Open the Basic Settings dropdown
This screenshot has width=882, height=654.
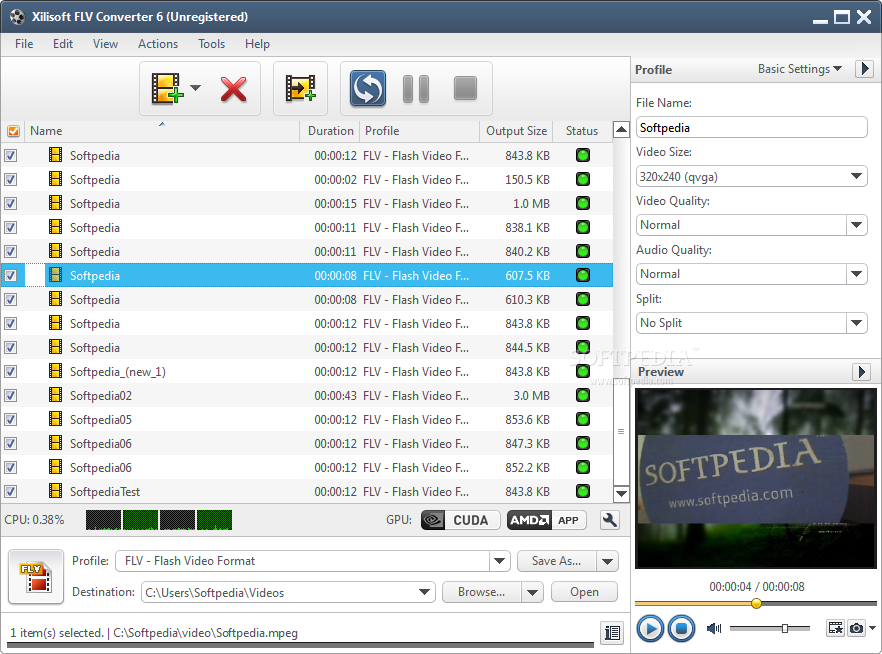pyautogui.click(x=799, y=69)
